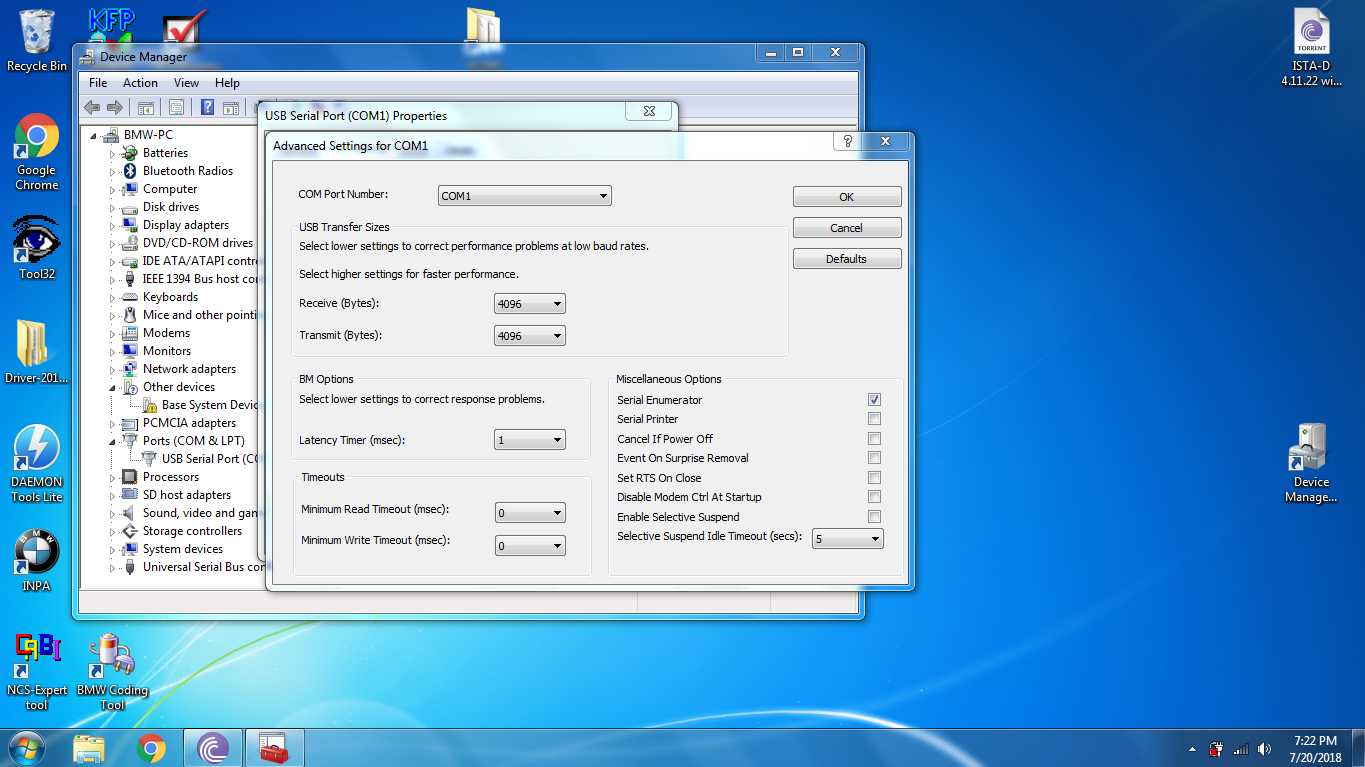The height and width of the screenshot is (767, 1365).
Task: Open the KFP desktop icon
Action: 112,24
